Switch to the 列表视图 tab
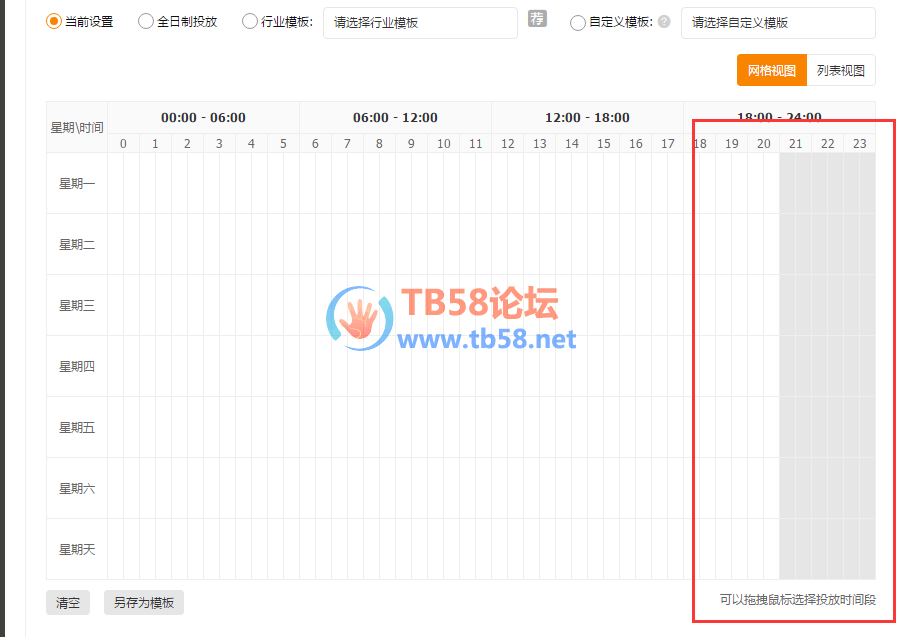Image resolution: width=906 pixels, height=637 pixels. pos(840,71)
